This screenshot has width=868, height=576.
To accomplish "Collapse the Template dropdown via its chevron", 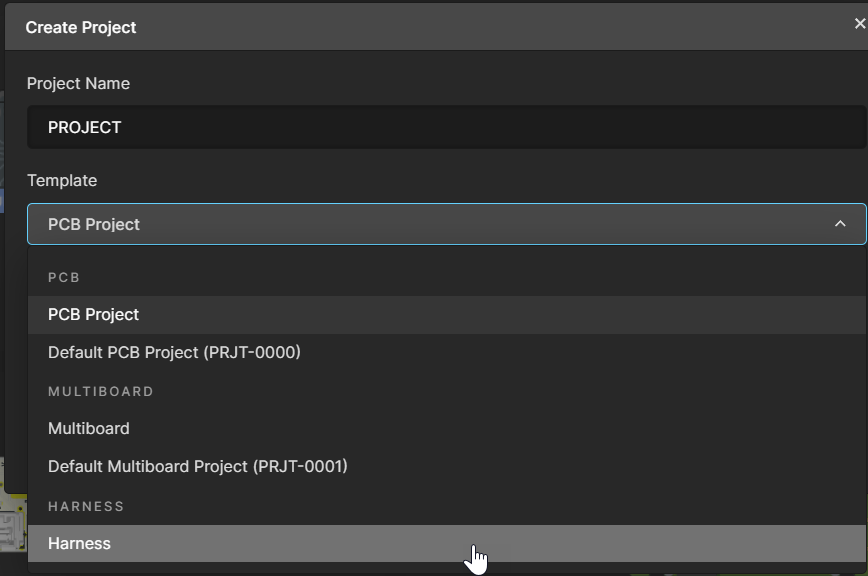I will 842,224.
